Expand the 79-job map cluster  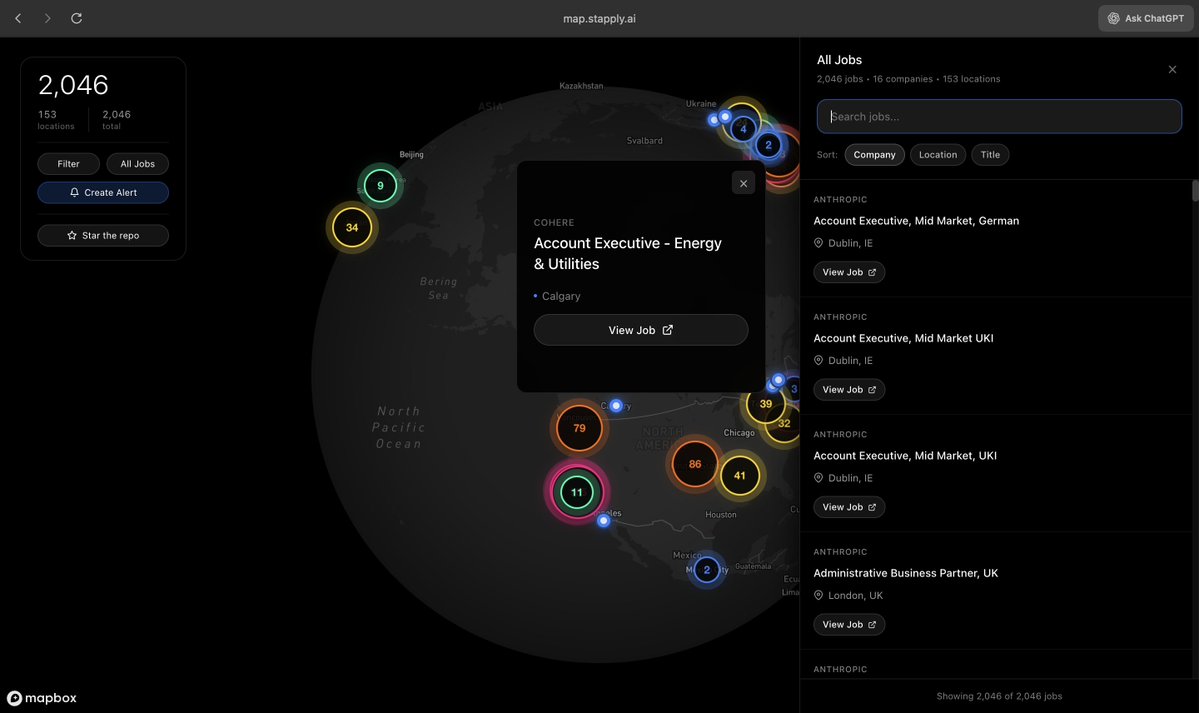coord(578,428)
